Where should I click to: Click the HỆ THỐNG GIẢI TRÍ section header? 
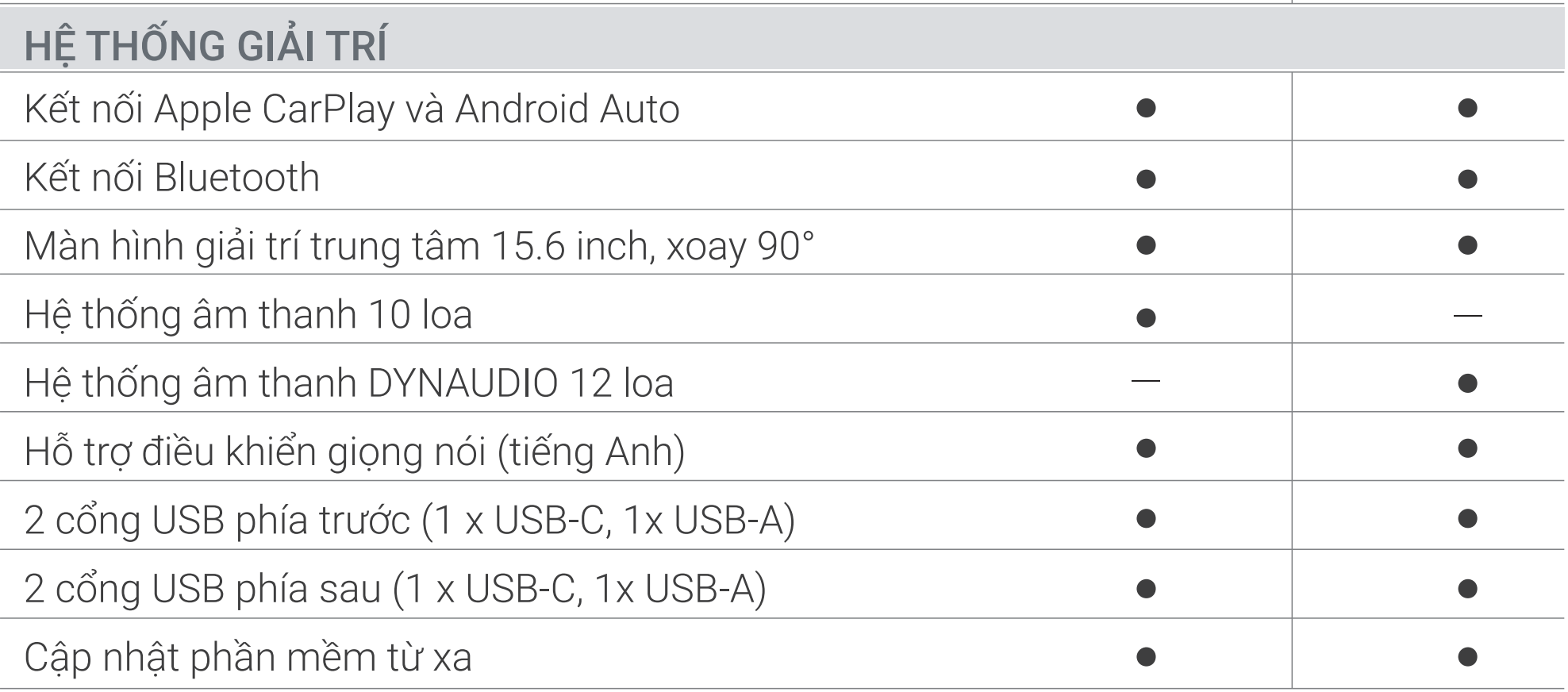(x=206, y=45)
